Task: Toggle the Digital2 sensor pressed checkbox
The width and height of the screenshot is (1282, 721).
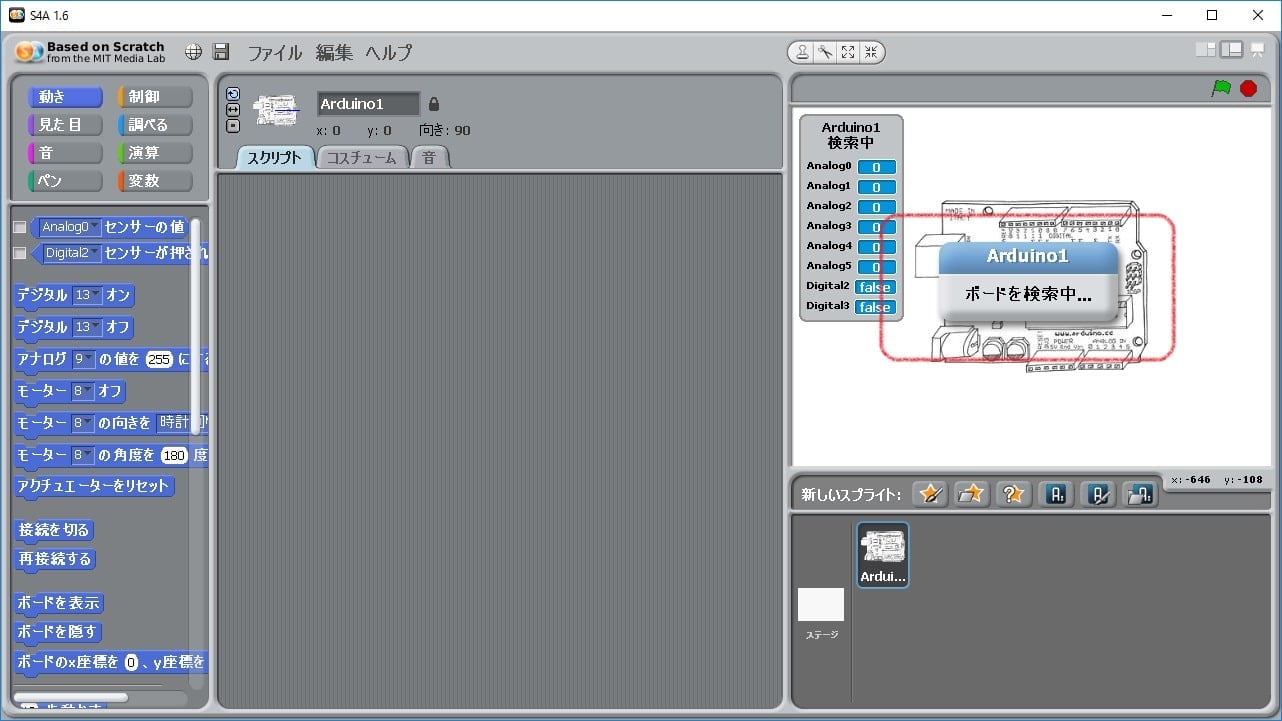Action: click(20, 253)
